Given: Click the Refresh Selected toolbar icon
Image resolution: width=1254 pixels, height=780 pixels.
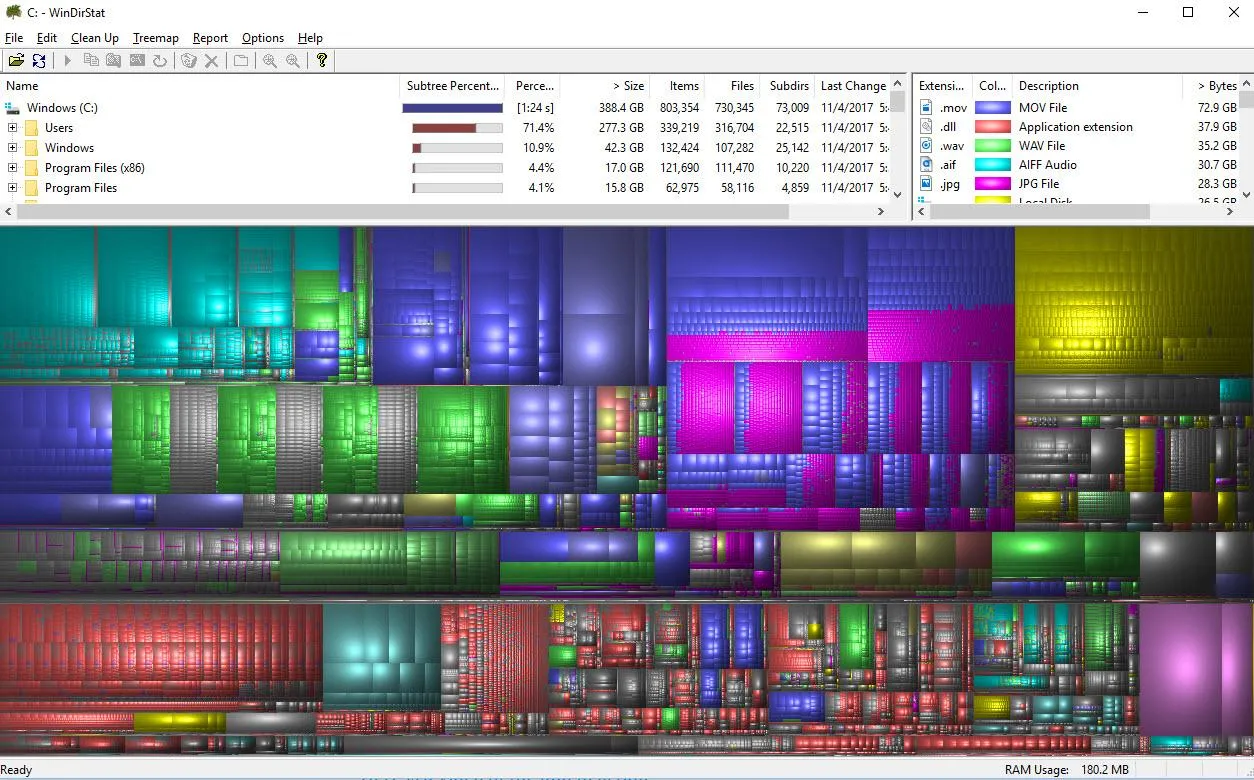Looking at the screenshot, I should 160,61.
